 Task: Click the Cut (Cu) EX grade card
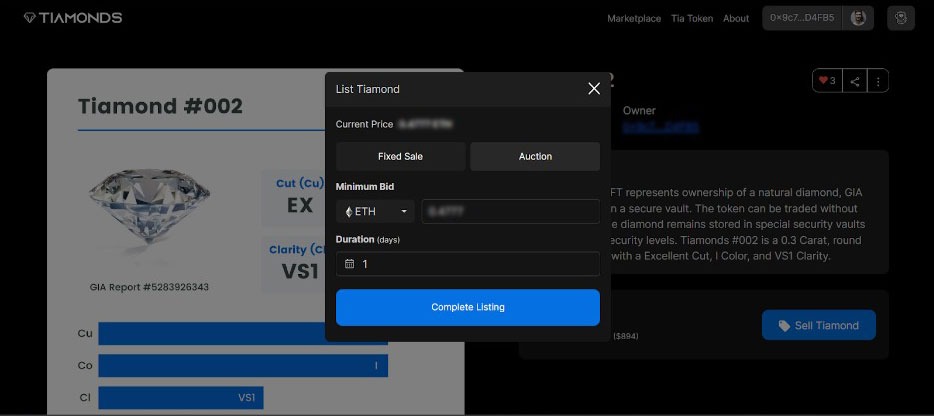point(294,198)
